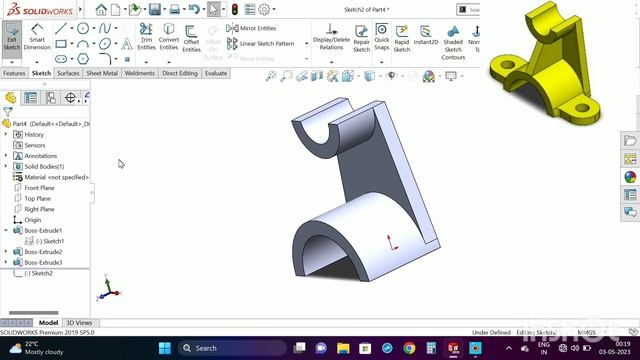Switch to the Evaluate tab
The height and width of the screenshot is (360, 640).
[216, 73]
